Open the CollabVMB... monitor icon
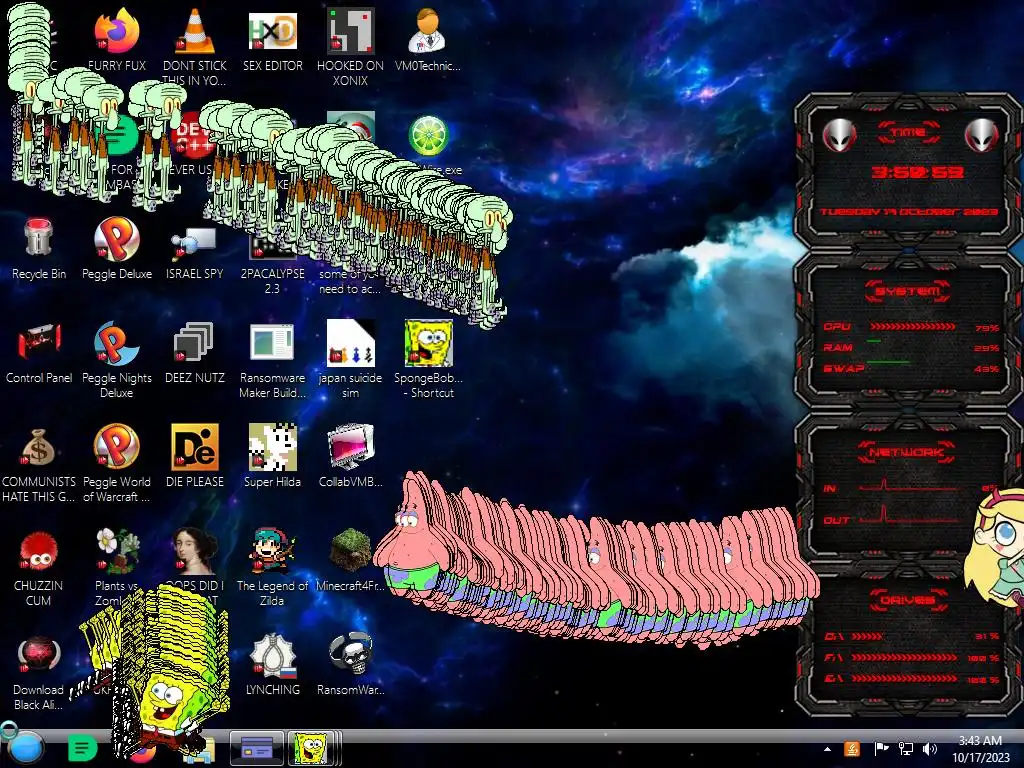This screenshot has width=1024, height=768. [350, 447]
